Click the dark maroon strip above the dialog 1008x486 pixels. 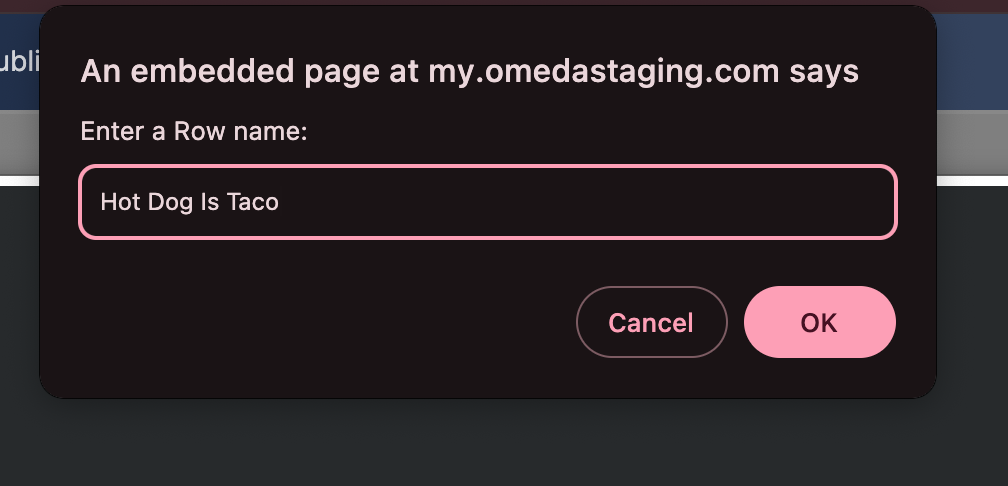tap(500, 3)
